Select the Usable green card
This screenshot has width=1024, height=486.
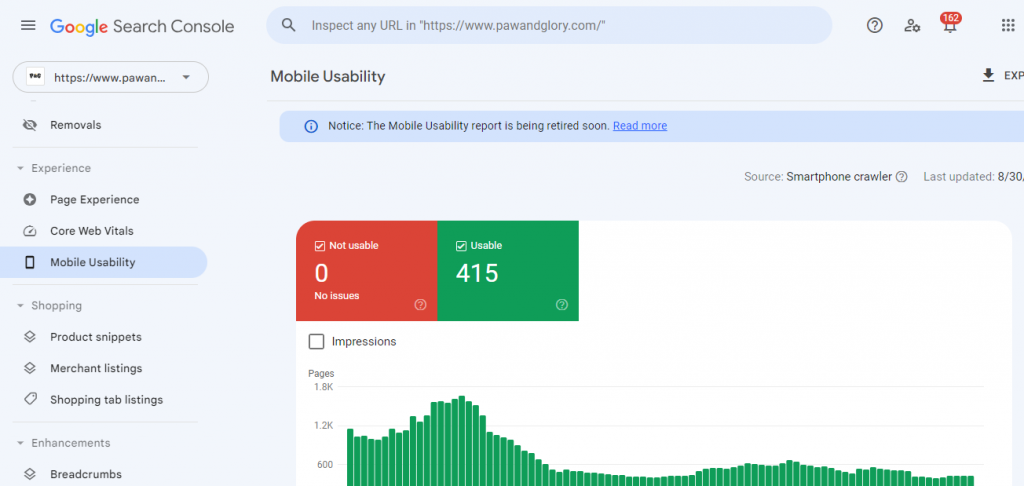pos(508,270)
